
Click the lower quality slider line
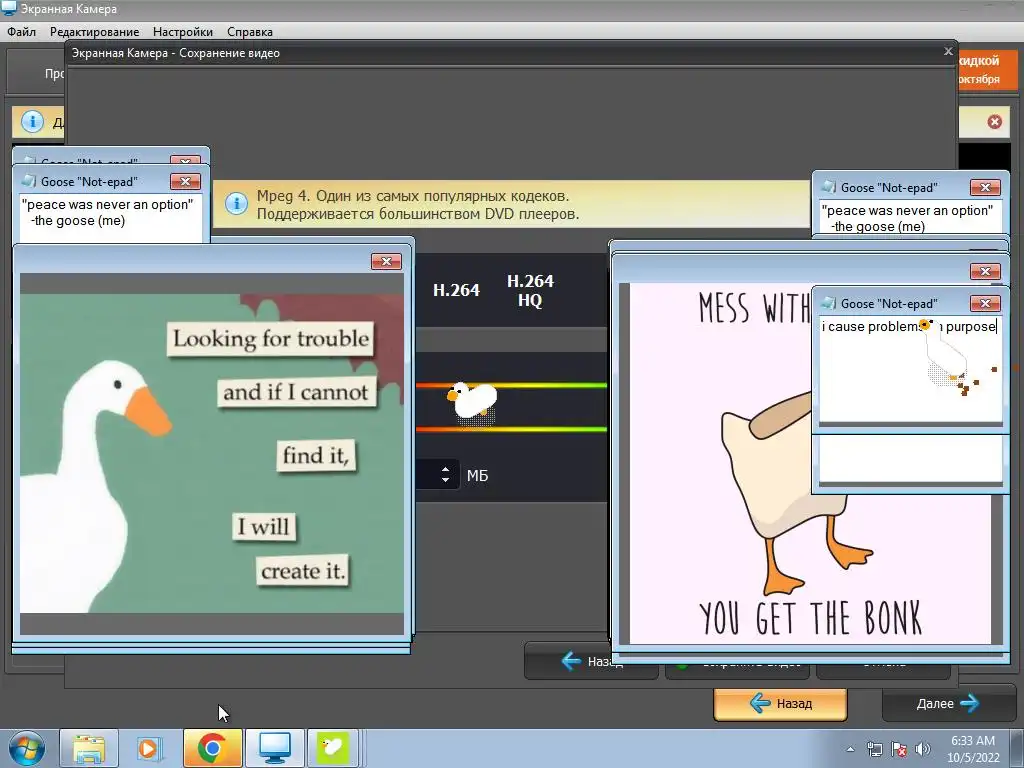click(511, 429)
